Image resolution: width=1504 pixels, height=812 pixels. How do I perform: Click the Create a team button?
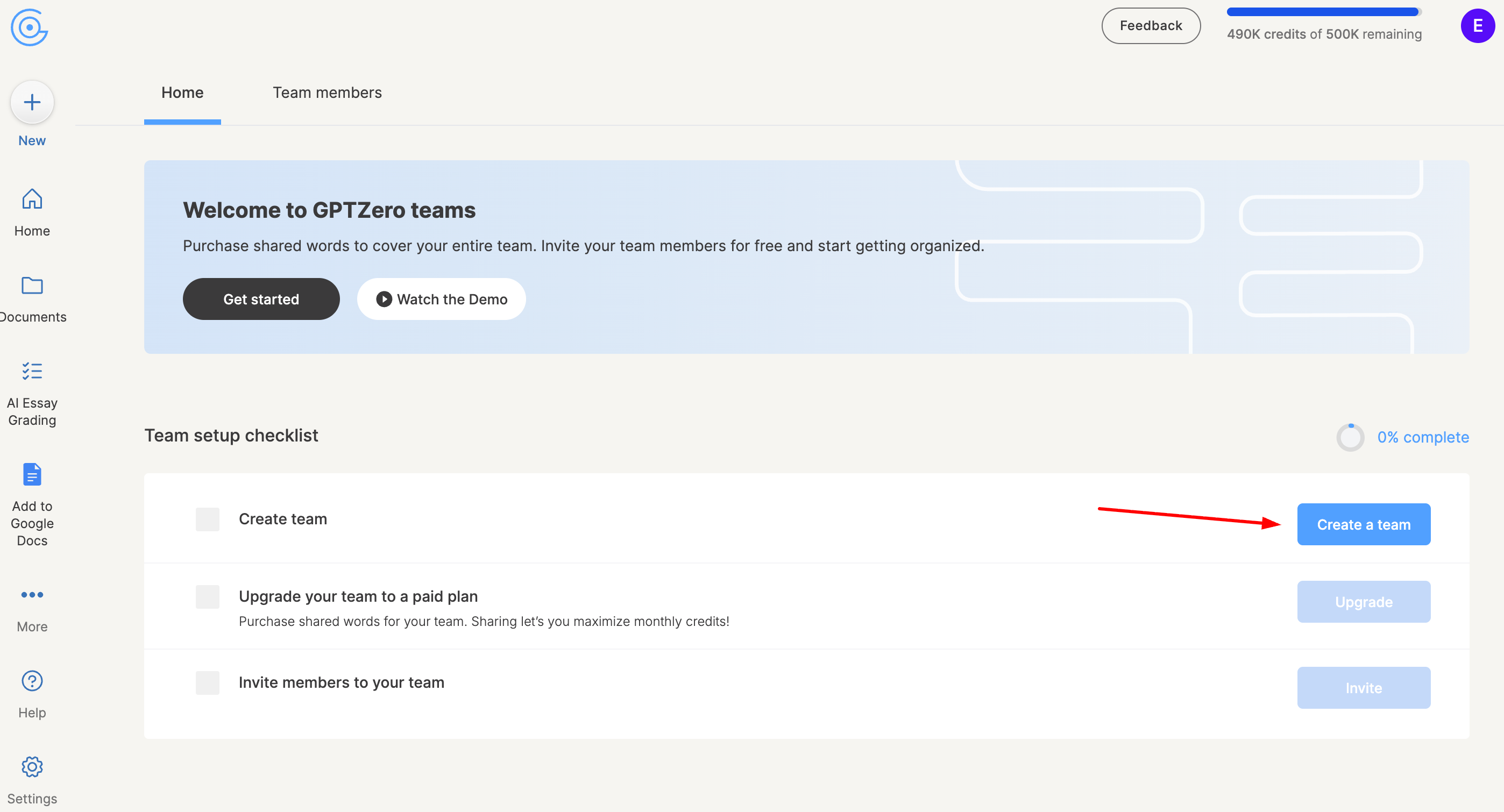click(1364, 524)
